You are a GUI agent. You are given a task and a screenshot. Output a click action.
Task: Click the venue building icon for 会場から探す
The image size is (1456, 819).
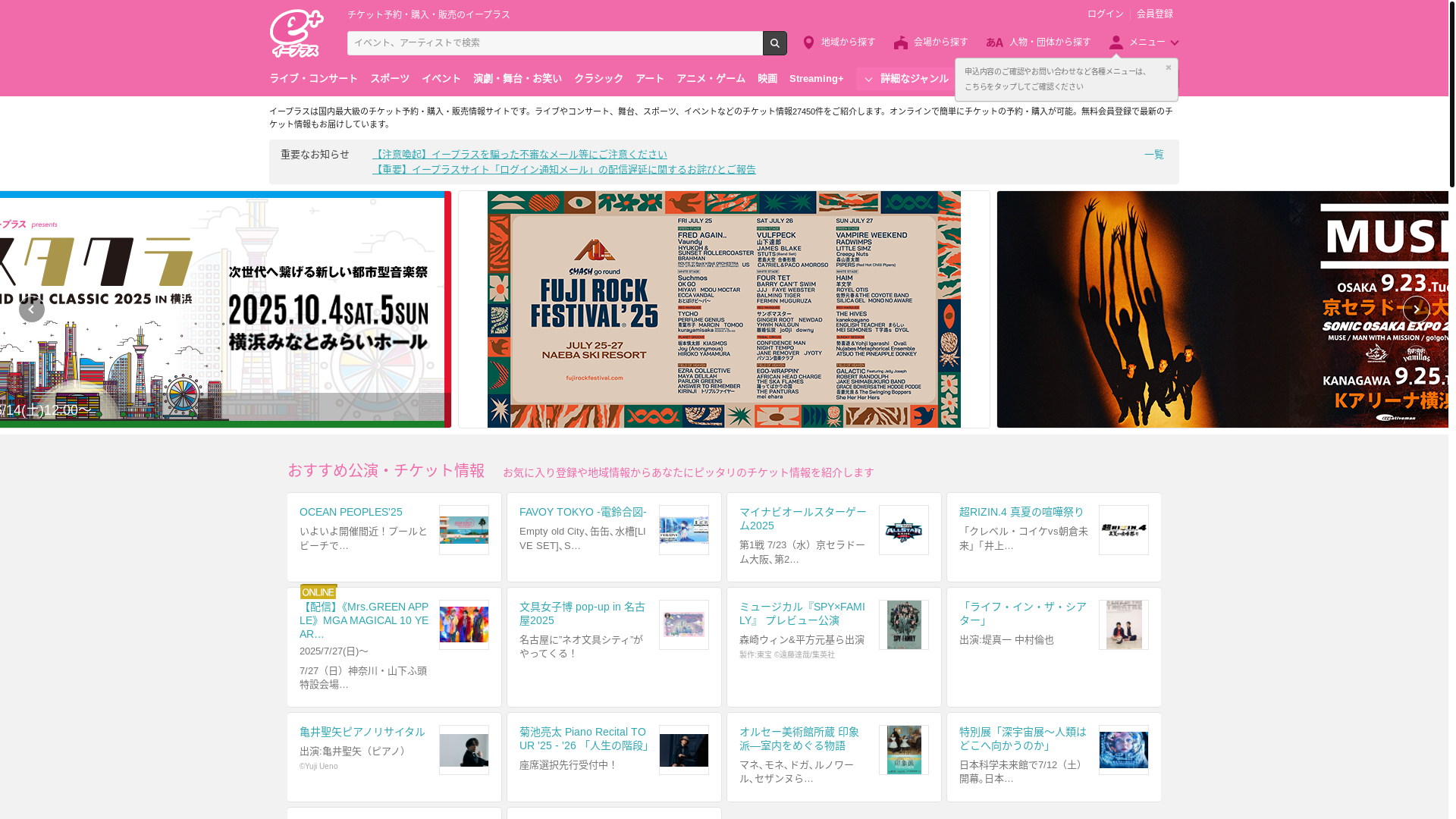point(900,42)
